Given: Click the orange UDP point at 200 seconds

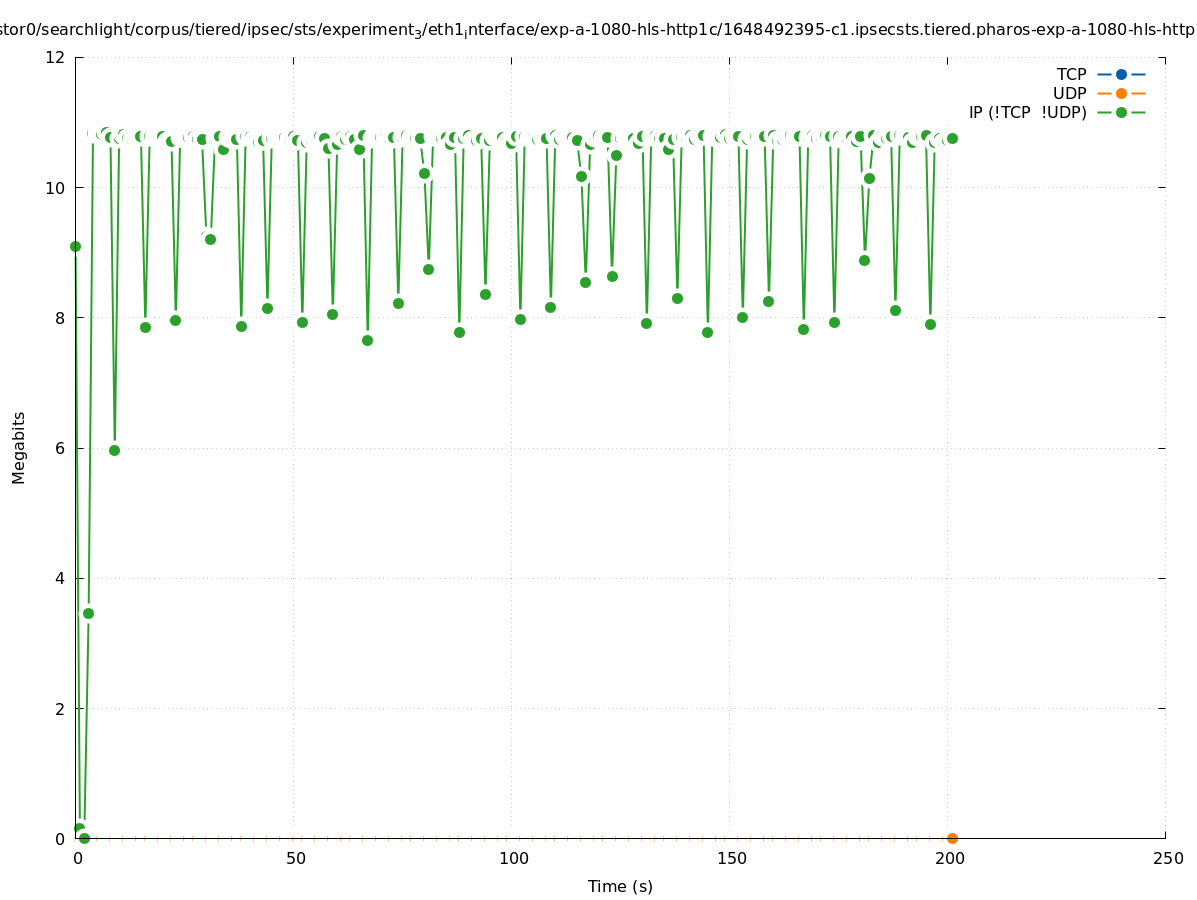Looking at the screenshot, I should tap(952, 838).
